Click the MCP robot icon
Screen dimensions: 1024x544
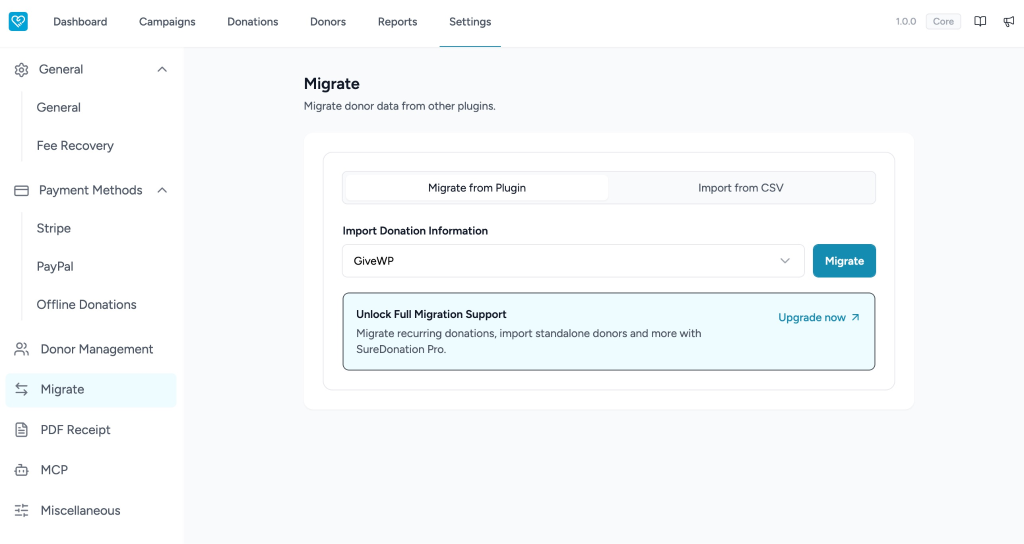(x=22, y=470)
